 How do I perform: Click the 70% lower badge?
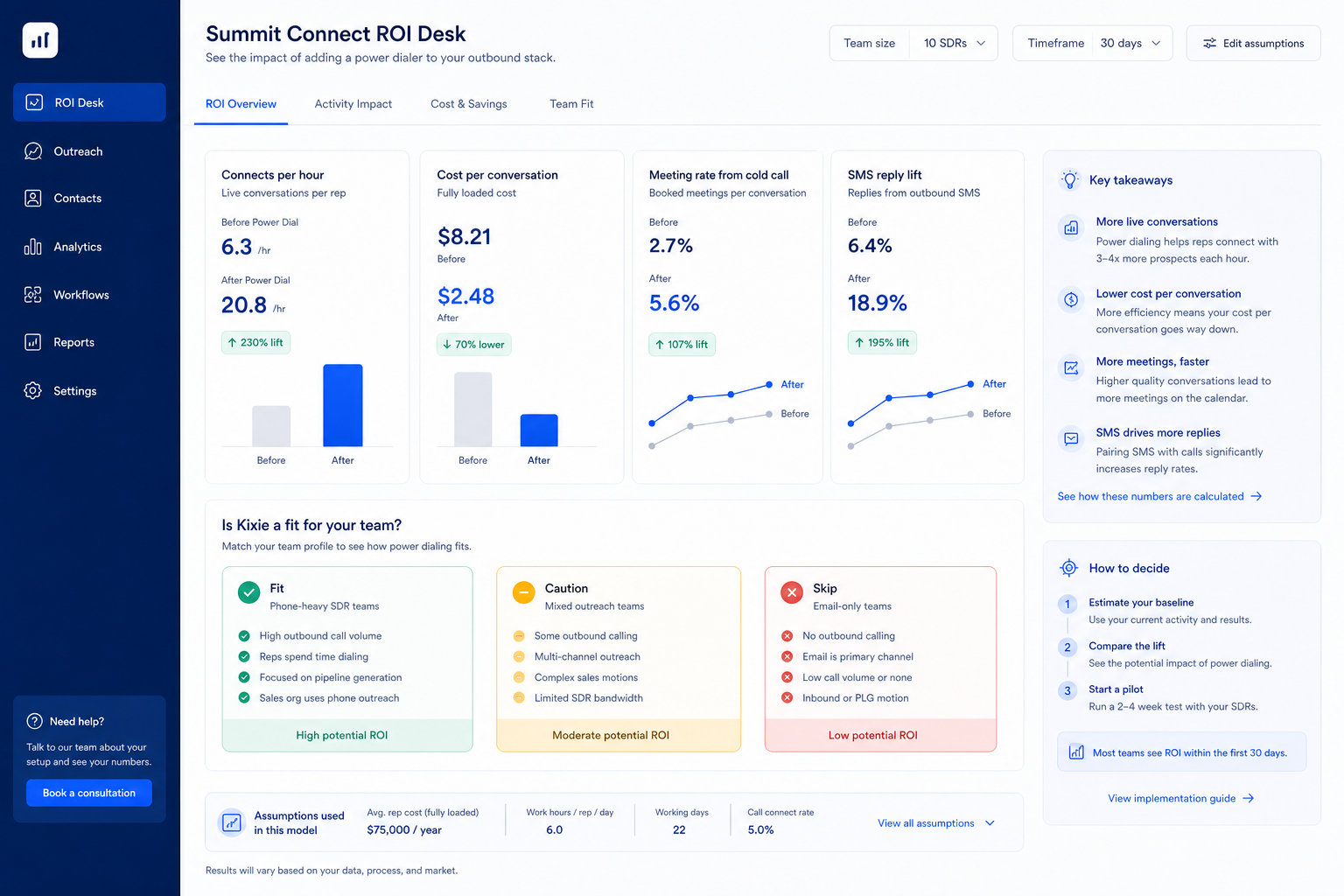[x=474, y=344]
